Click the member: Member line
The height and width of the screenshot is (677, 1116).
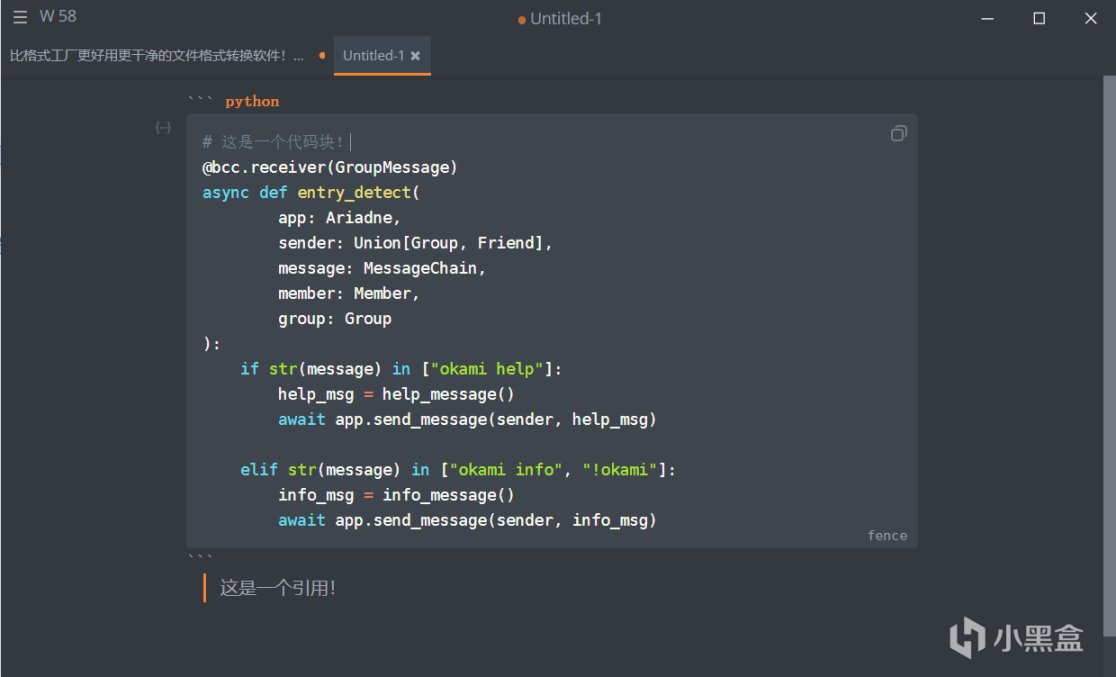click(x=349, y=293)
